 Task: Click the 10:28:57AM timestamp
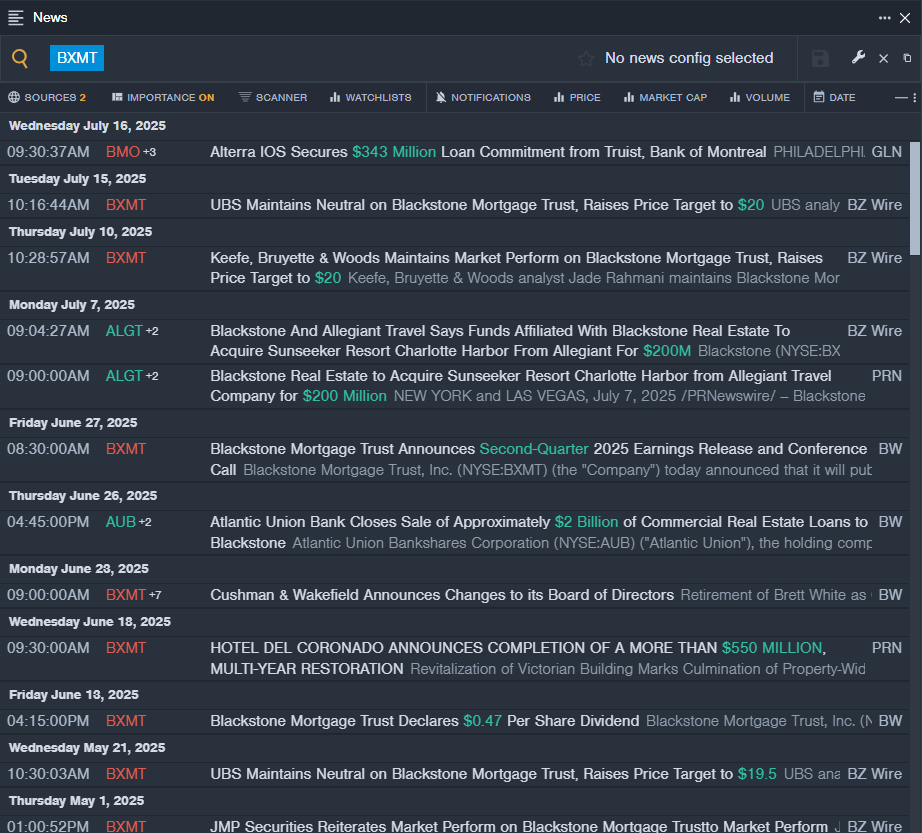(x=48, y=258)
